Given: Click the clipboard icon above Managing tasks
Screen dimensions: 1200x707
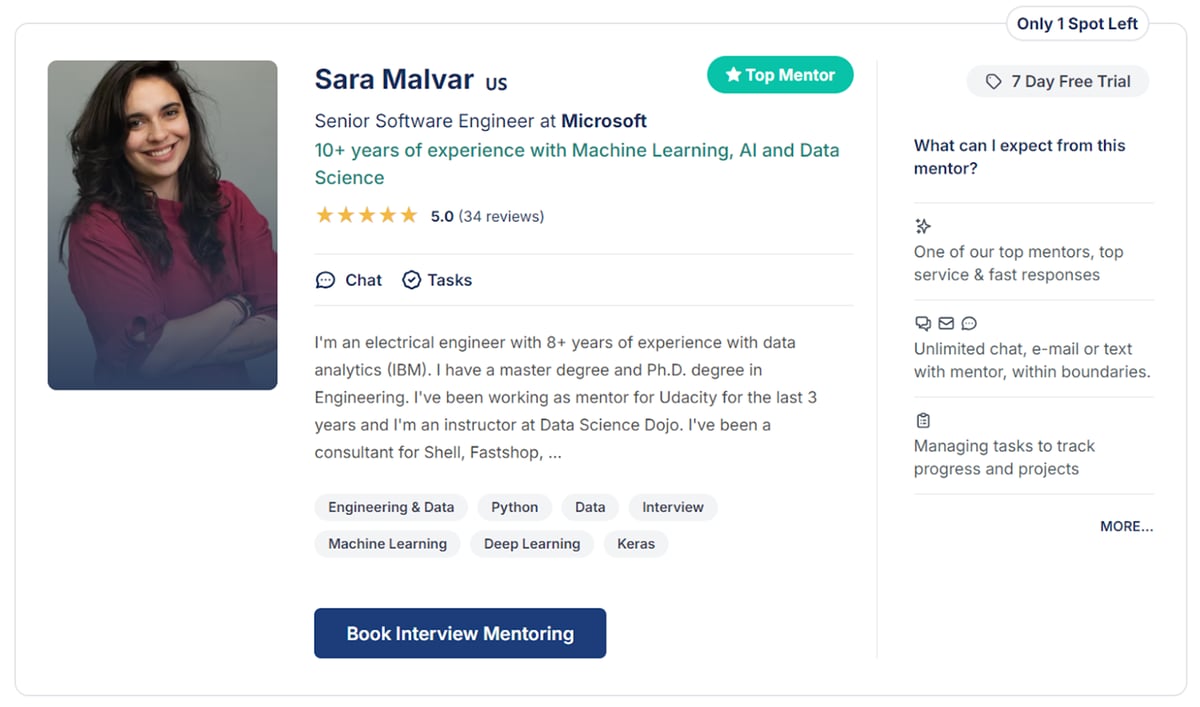Looking at the screenshot, I should [923, 420].
